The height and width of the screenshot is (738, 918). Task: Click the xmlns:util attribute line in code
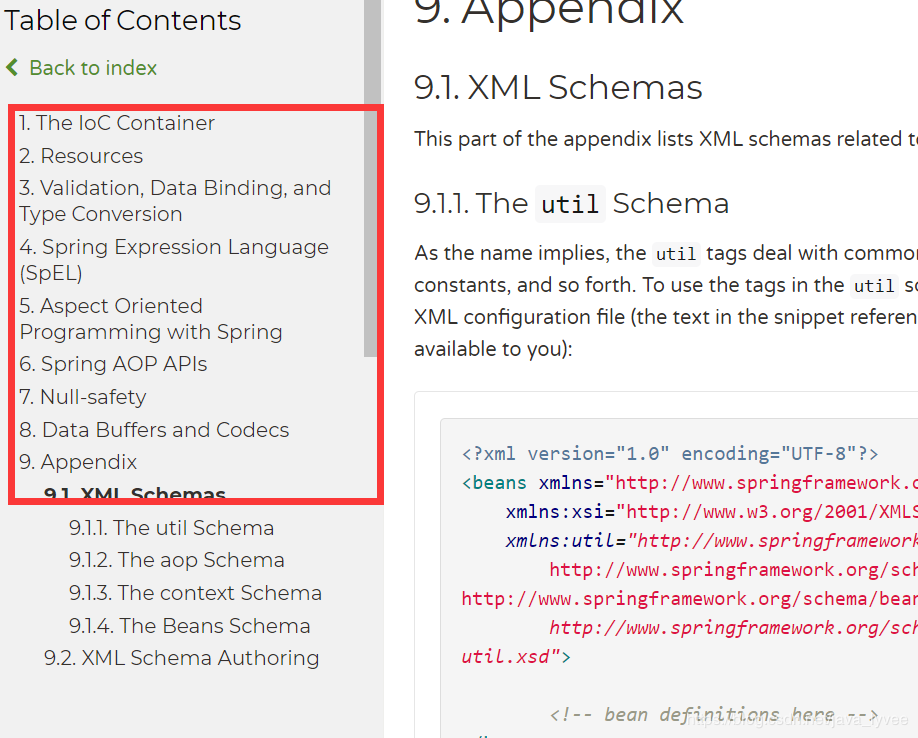tap(711, 540)
